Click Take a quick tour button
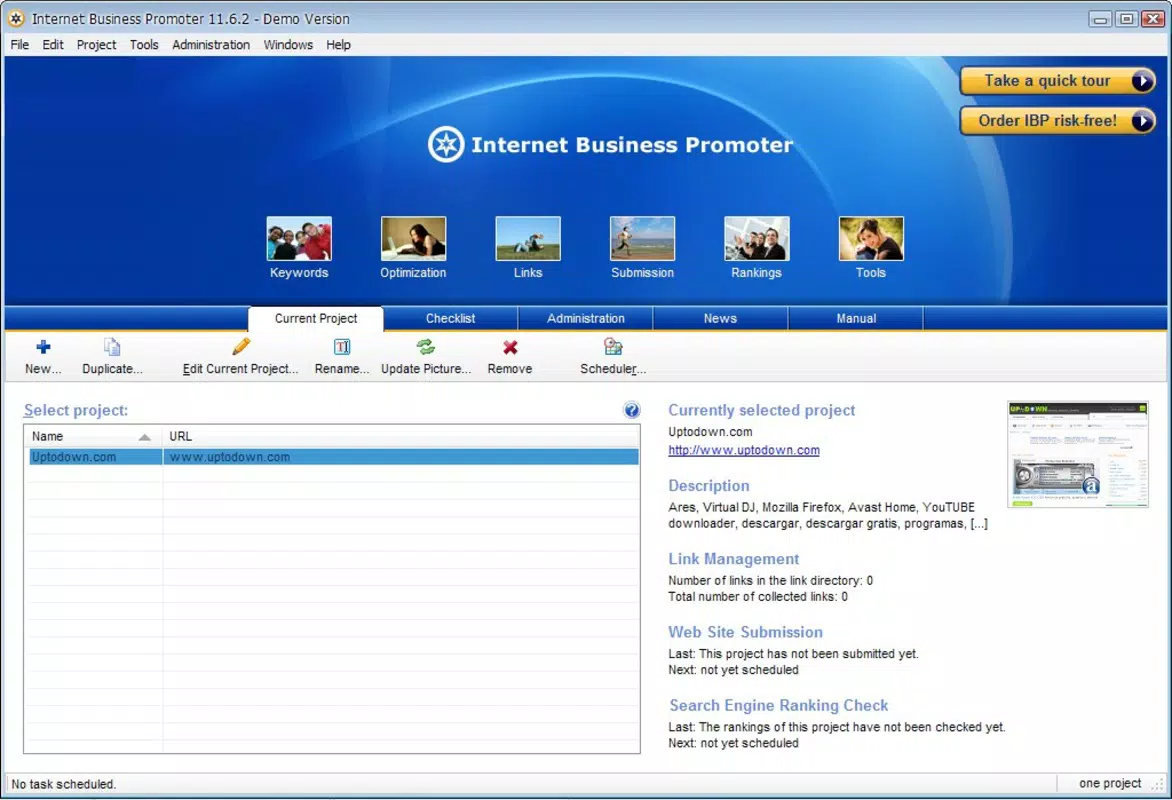Viewport: 1172px width, 800px height. coord(1058,81)
